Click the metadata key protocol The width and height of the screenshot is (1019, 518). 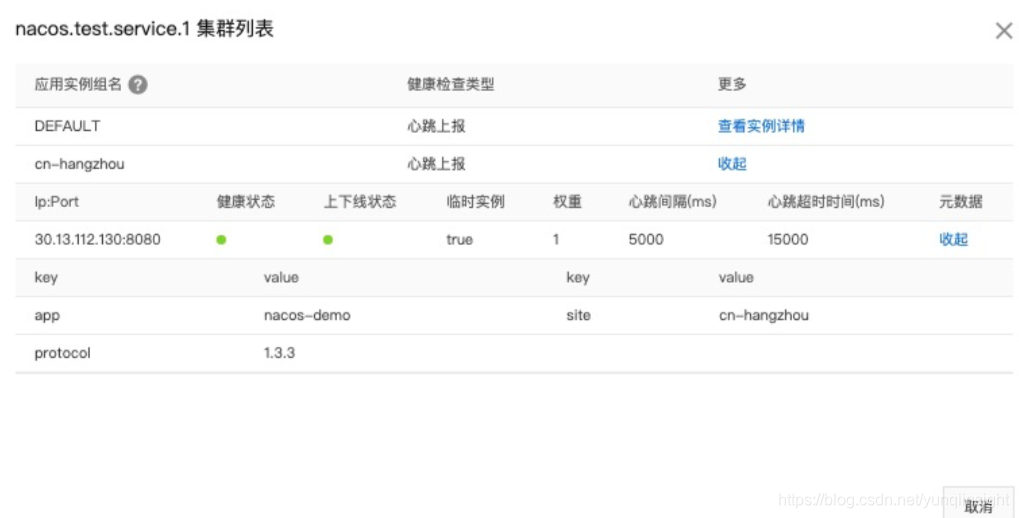62,354
